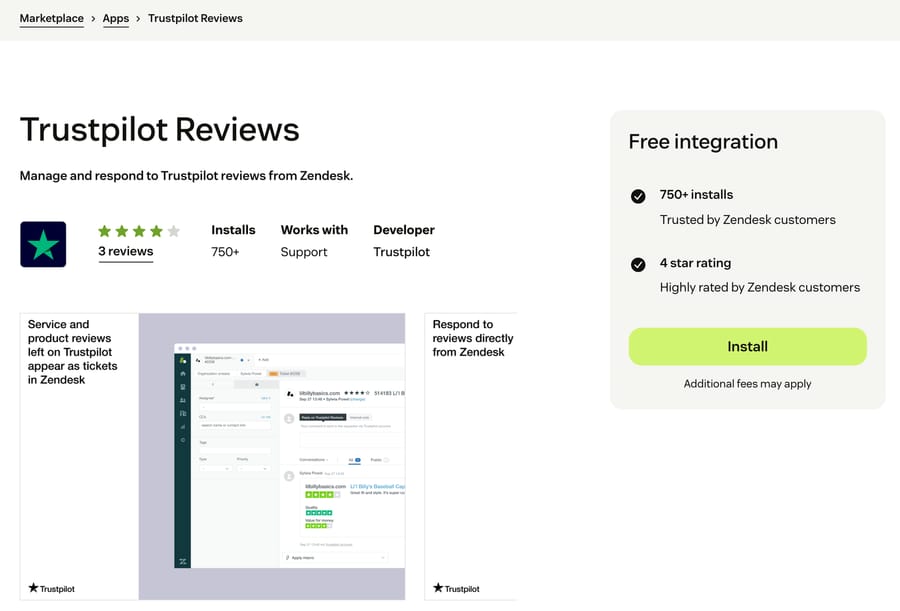
Task: Click the 'Trustpilot' developer name
Action: point(401,252)
